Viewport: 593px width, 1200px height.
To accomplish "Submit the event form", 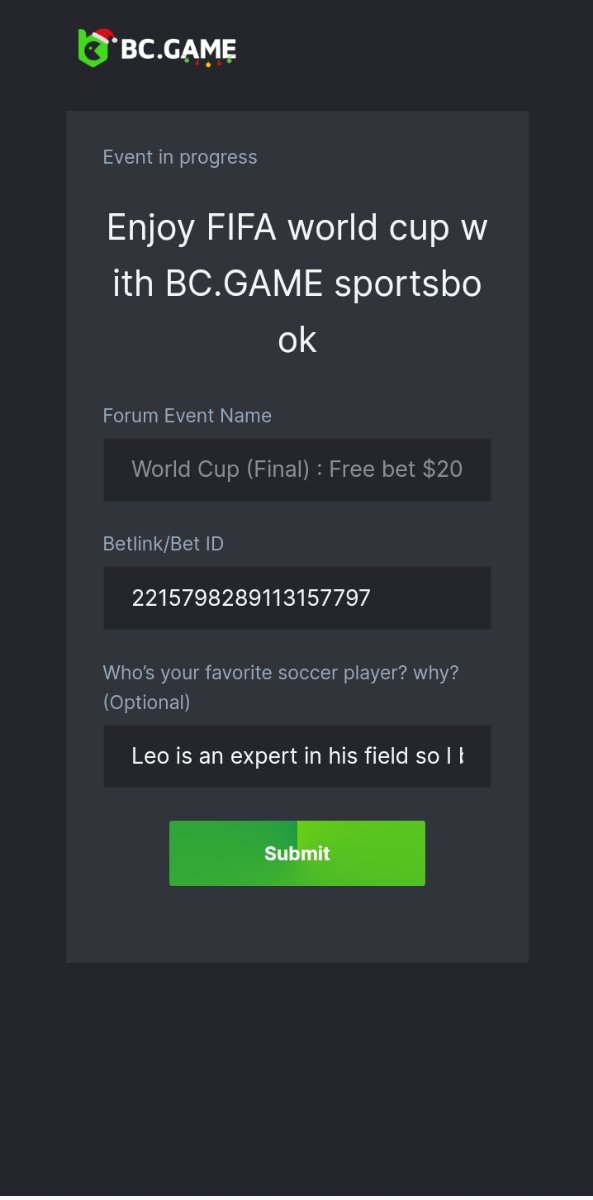I will 297,853.
